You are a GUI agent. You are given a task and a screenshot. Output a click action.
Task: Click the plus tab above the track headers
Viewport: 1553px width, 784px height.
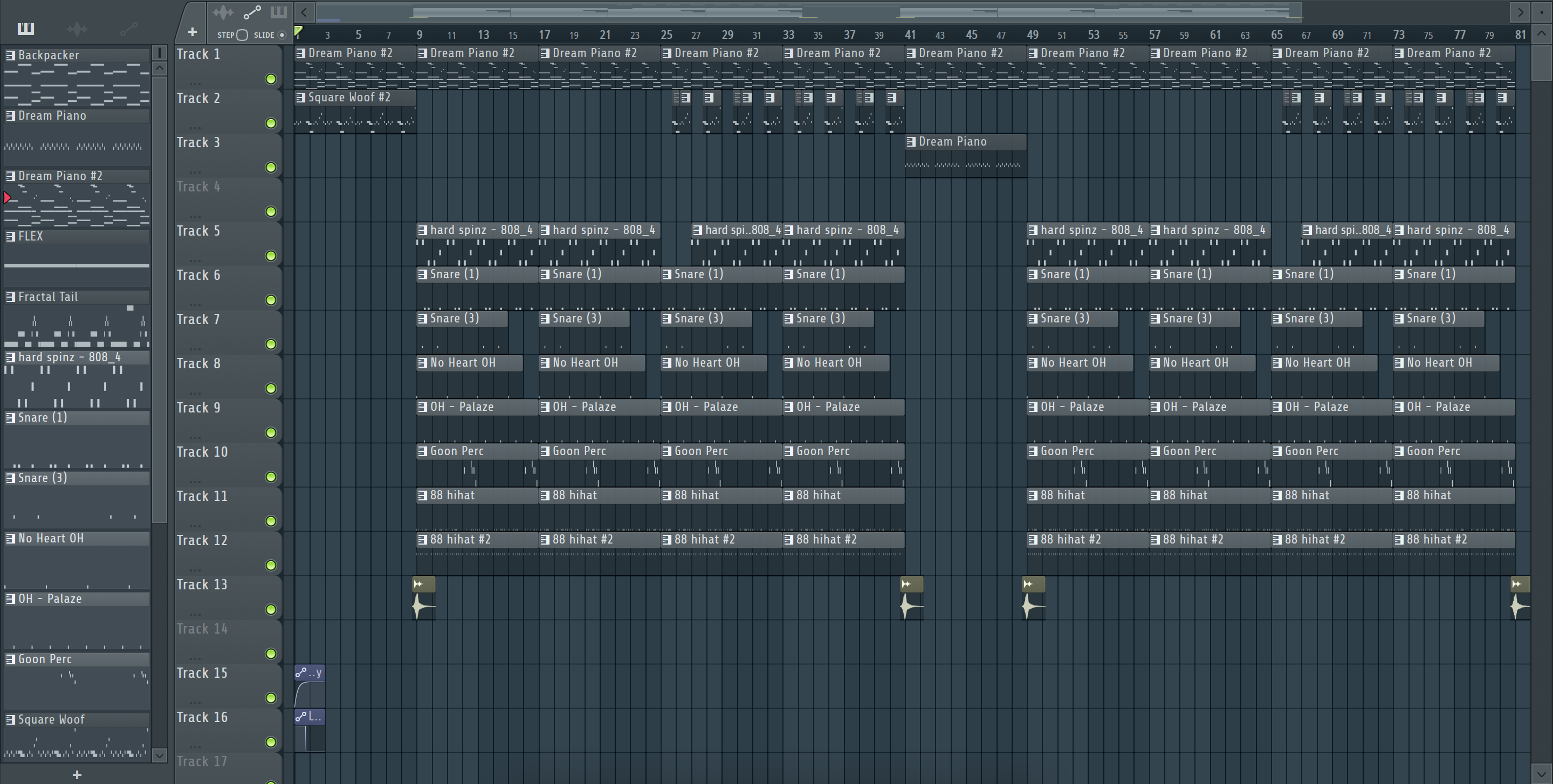[193, 32]
